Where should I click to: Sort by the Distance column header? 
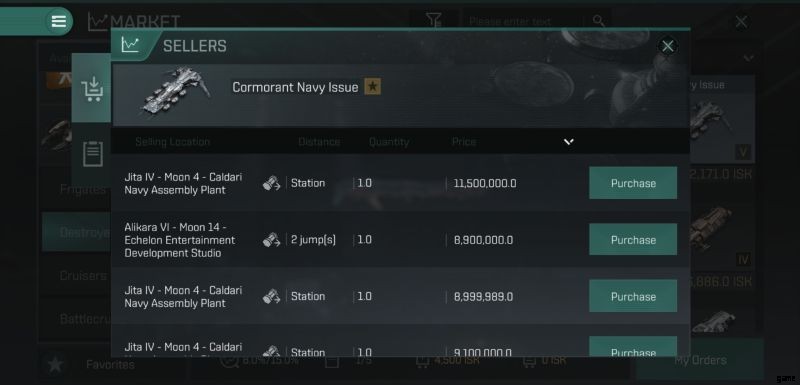click(319, 142)
